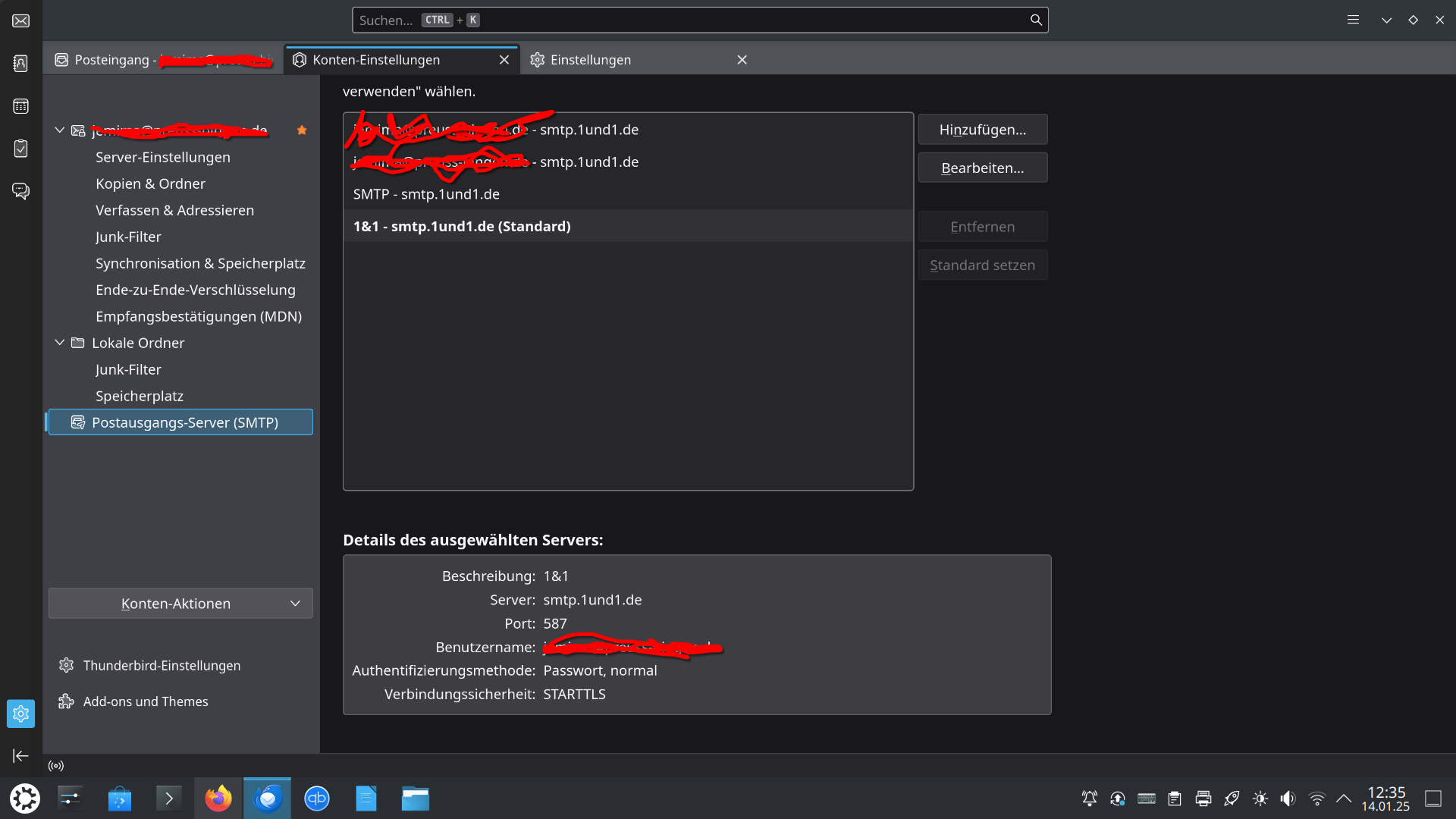Open the Calendar space icon
1456x819 pixels.
20,106
